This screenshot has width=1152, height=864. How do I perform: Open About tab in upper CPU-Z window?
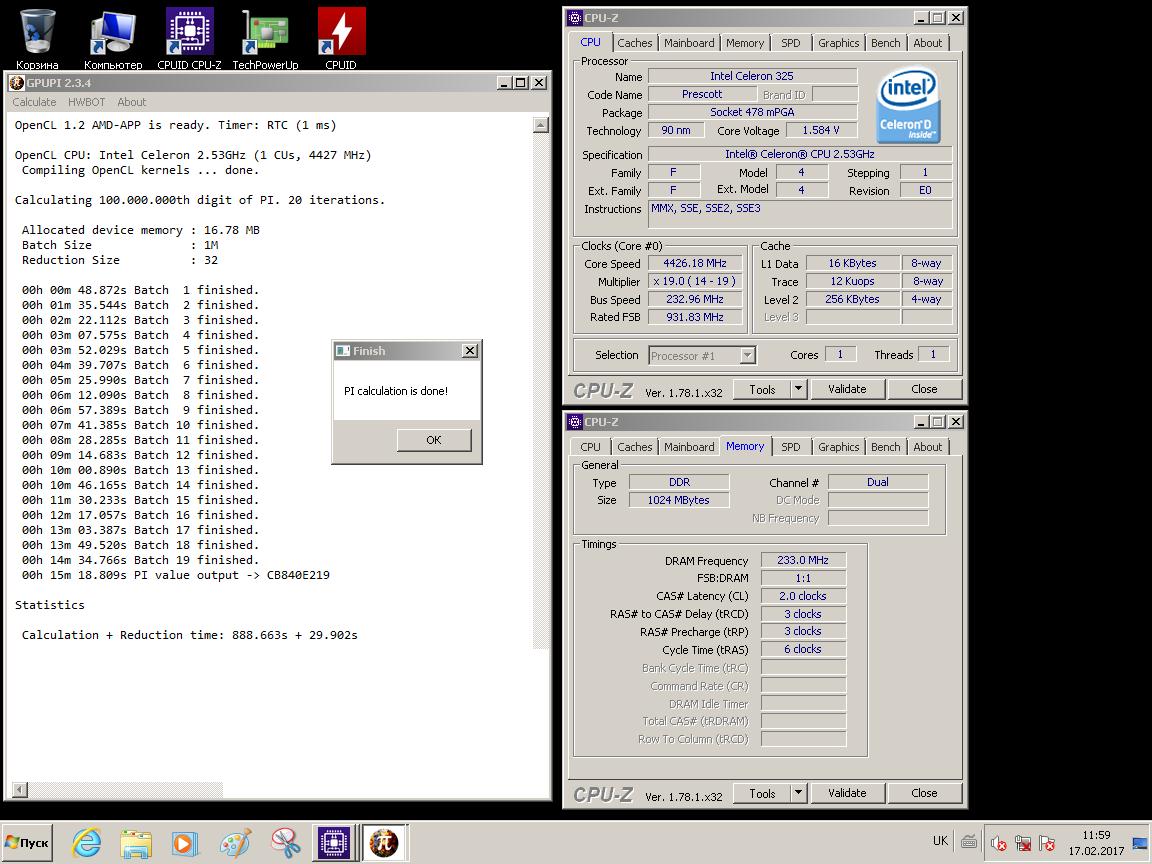pos(928,43)
